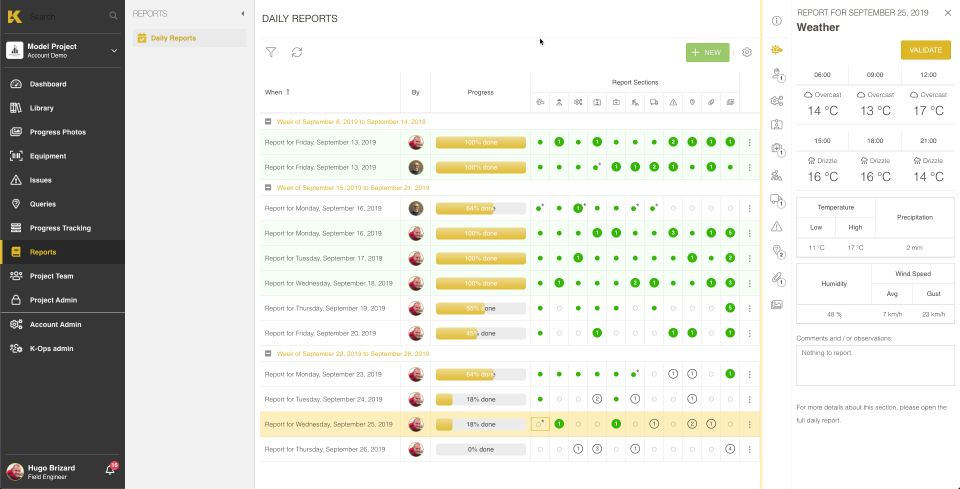Screen dimensions: 960x489
Task: Expand the Model Project account dropdown
Action: [x=113, y=50]
